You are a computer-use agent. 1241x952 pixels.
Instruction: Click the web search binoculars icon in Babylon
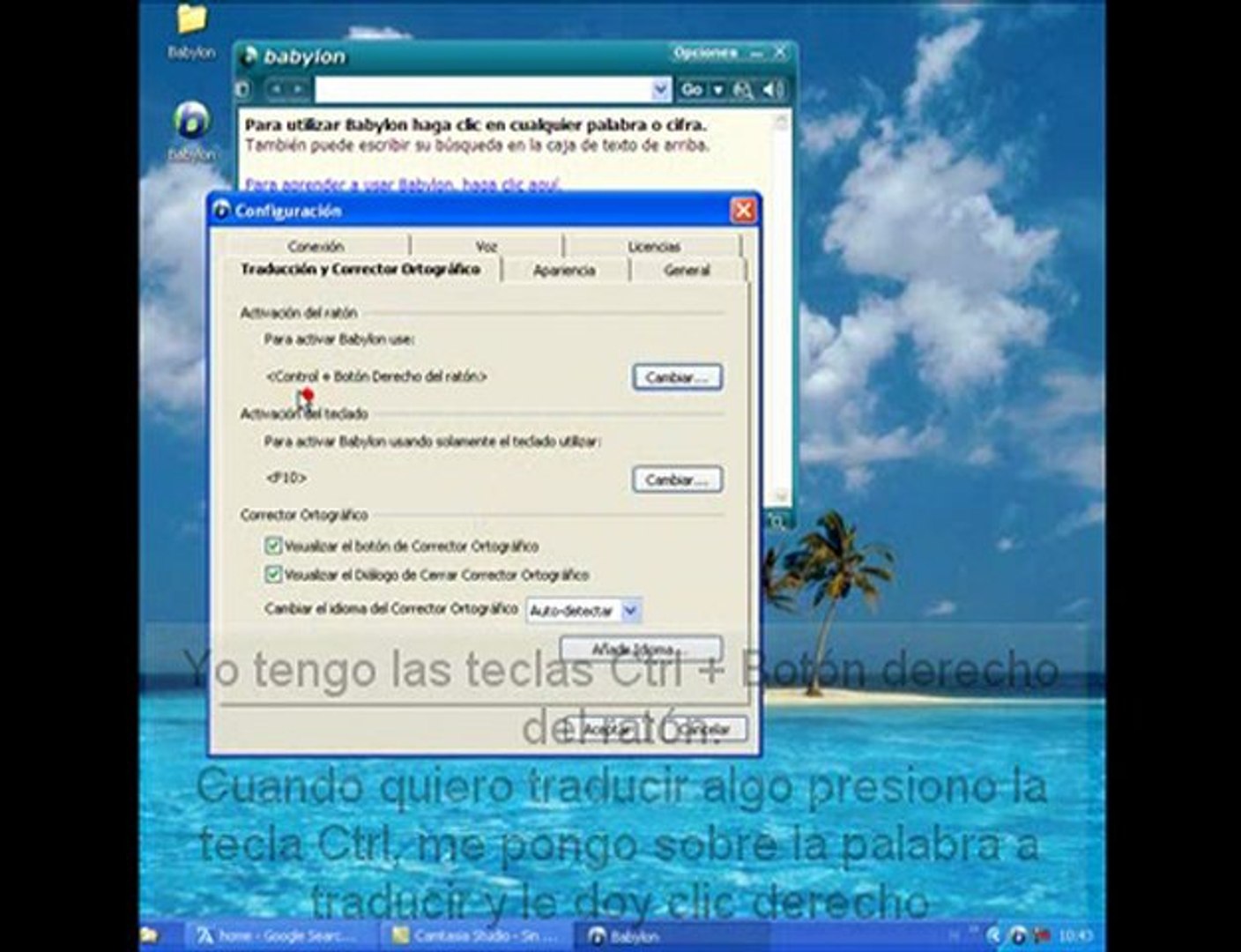743,89
